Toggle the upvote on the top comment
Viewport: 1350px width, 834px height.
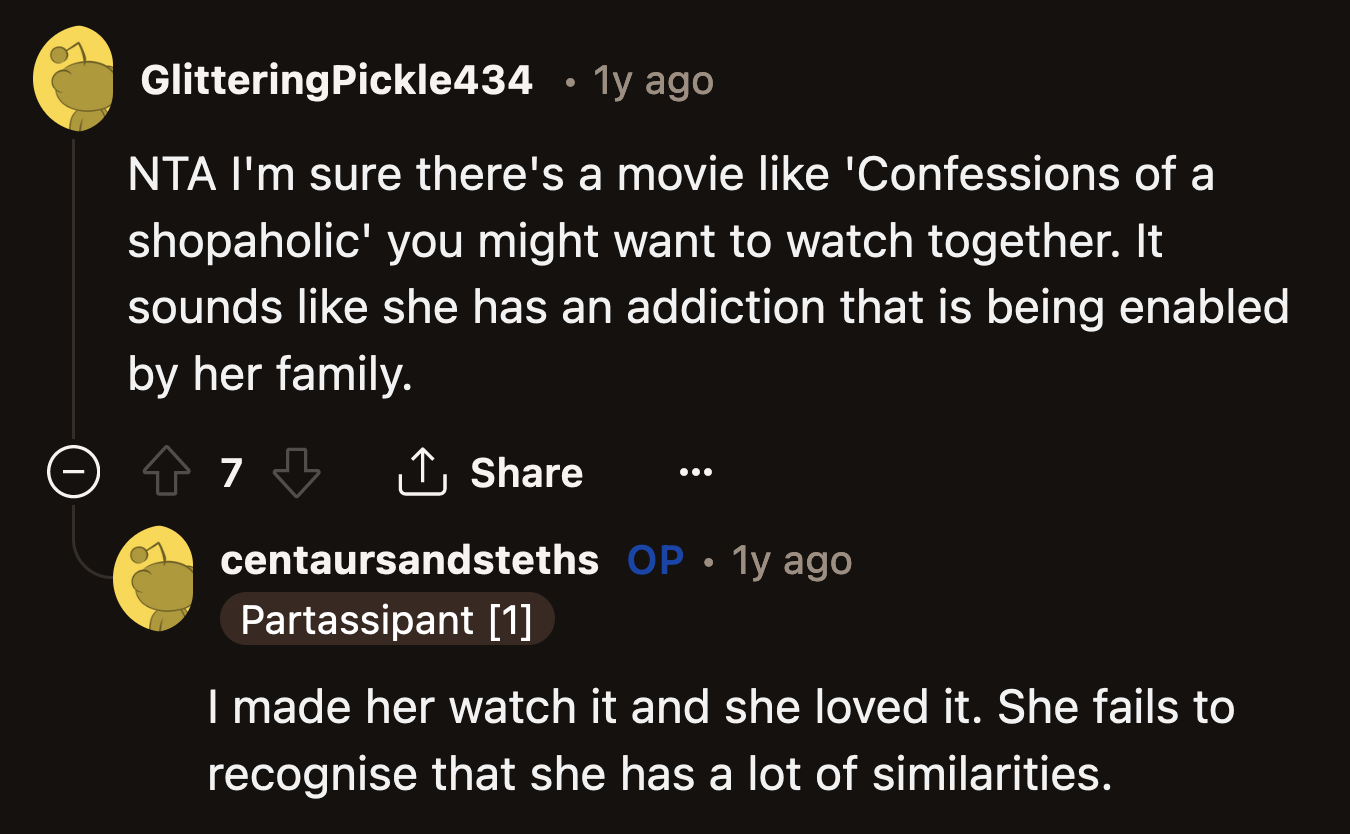click(167, 472)
